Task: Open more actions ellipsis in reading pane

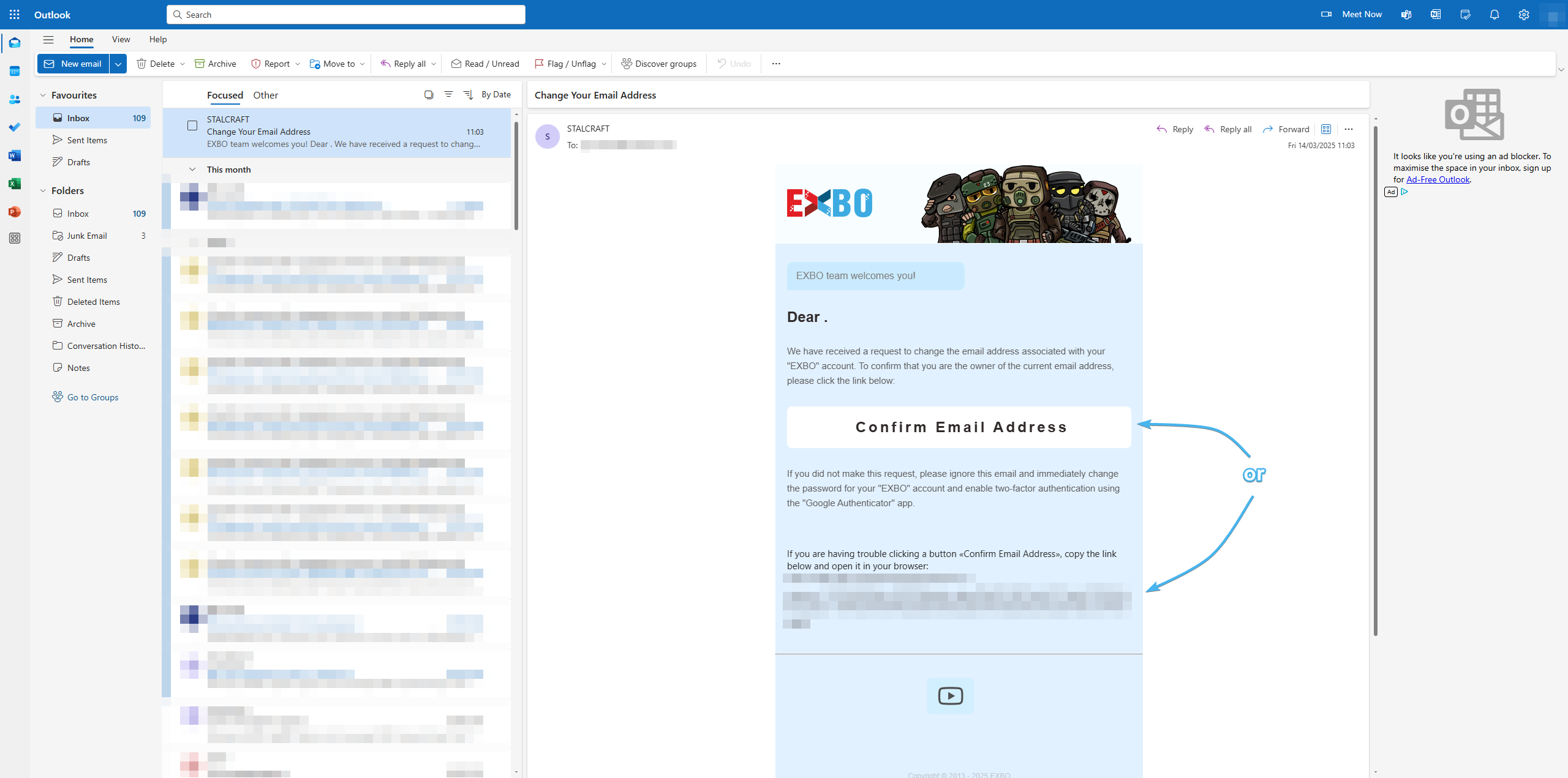Action: point(1349,129)
